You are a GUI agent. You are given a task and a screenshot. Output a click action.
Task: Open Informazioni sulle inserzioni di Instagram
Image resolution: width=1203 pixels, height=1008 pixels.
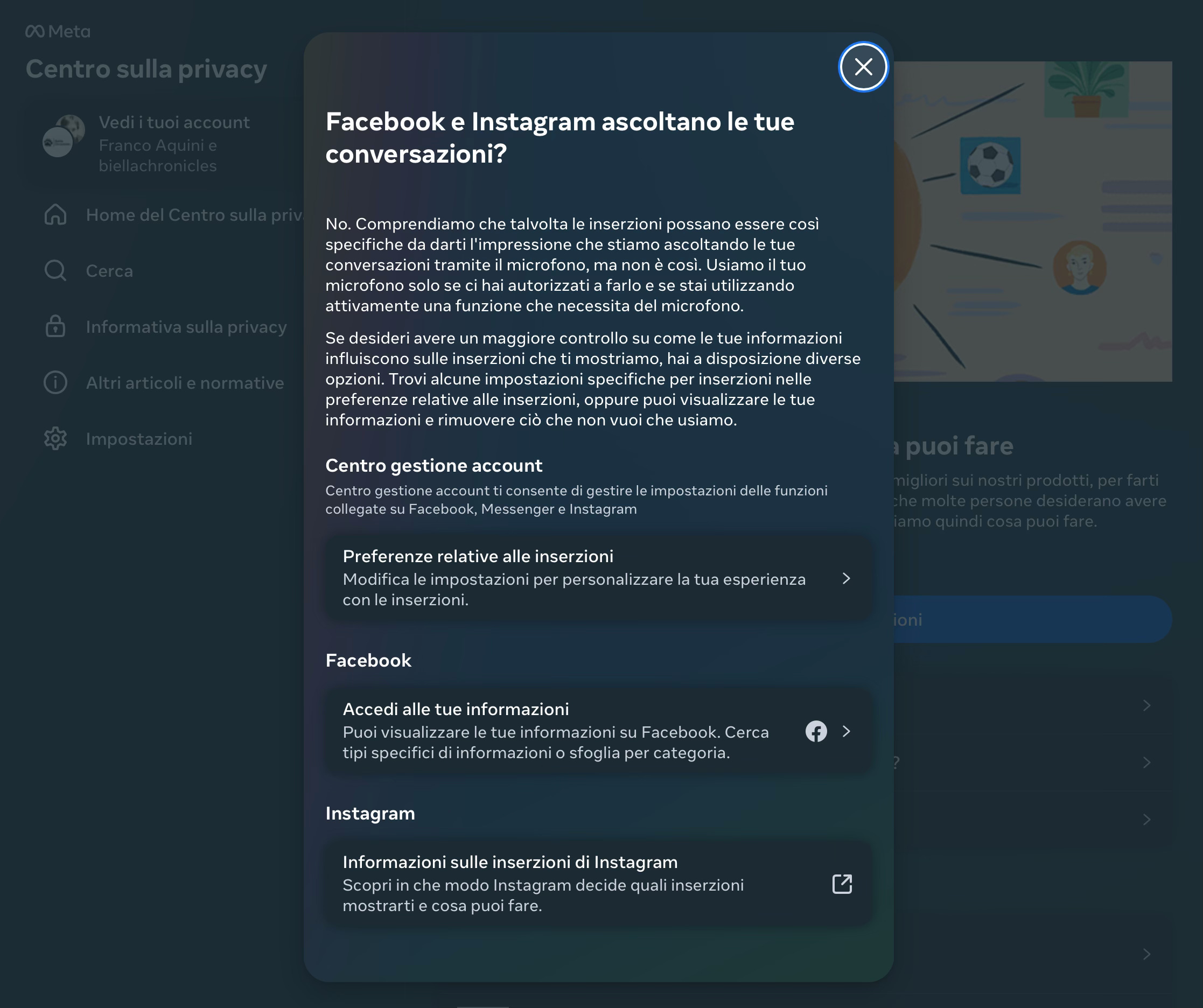pos(599,884)
